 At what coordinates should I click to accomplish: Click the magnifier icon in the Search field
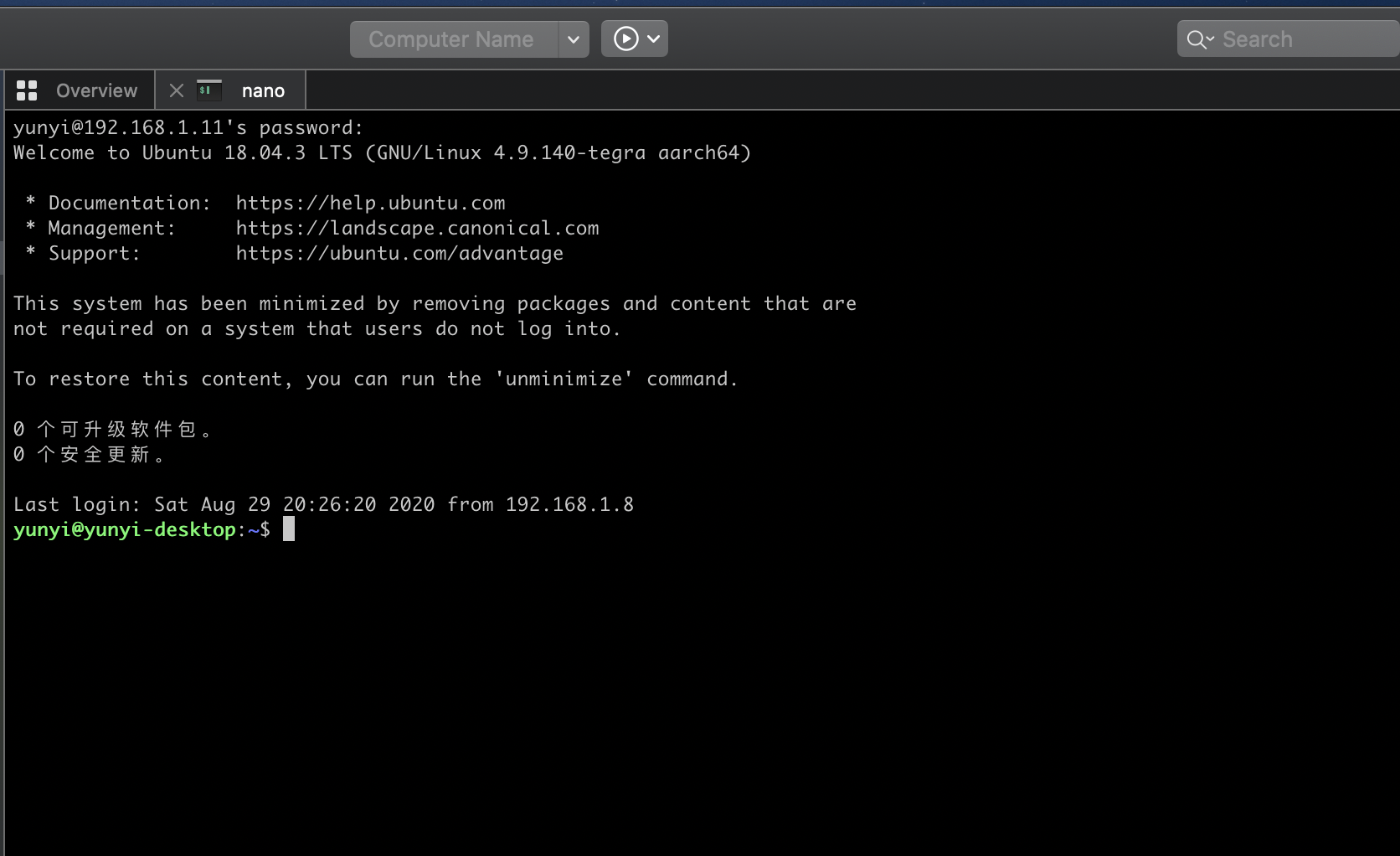[1197, 39]
